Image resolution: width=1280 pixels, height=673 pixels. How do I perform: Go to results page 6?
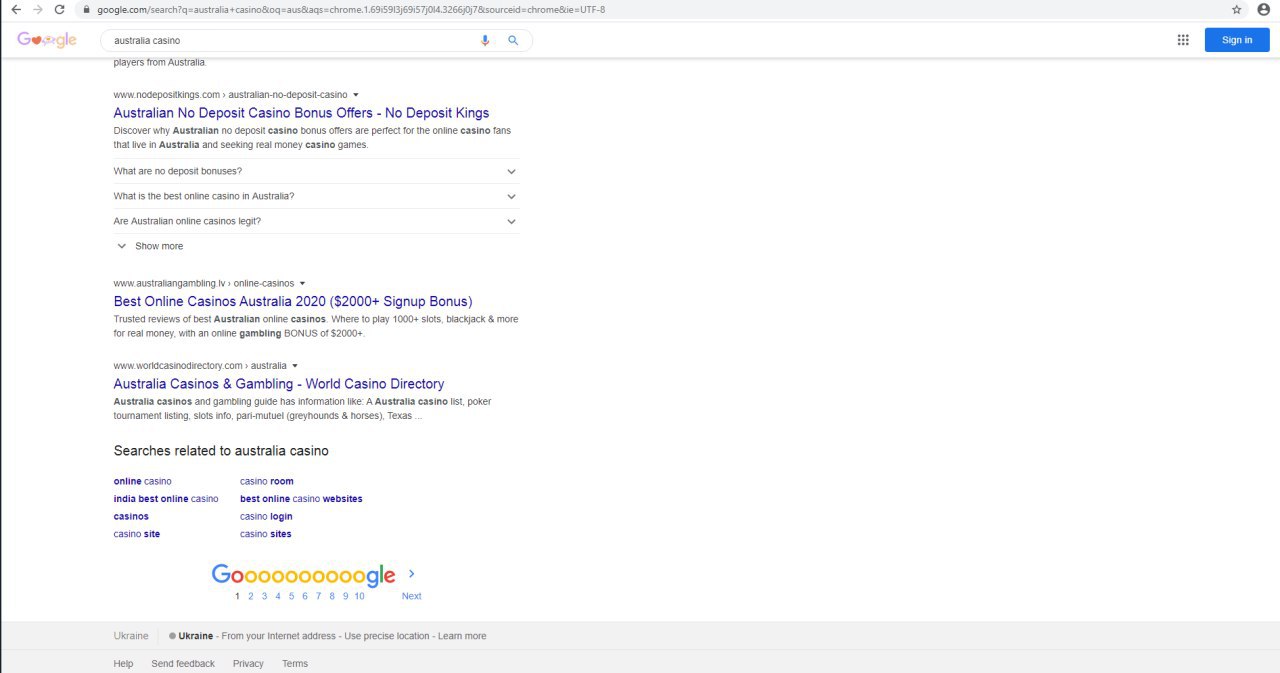click(305, 596)
